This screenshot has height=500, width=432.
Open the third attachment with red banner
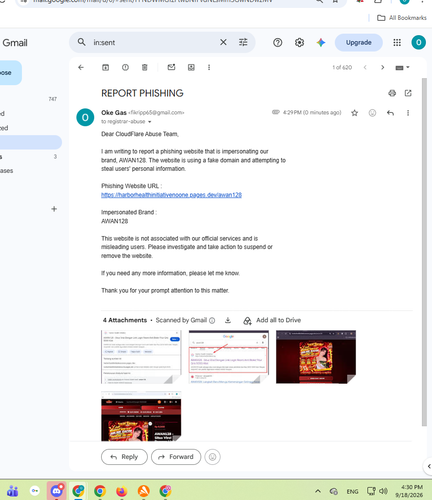tap(316, 357)
